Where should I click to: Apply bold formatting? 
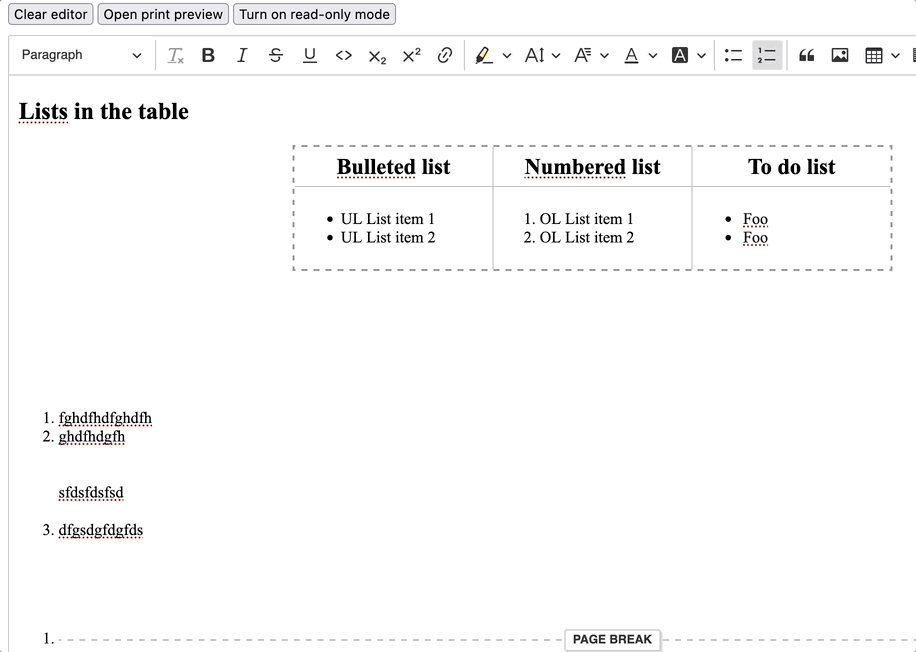click(207, 55)
